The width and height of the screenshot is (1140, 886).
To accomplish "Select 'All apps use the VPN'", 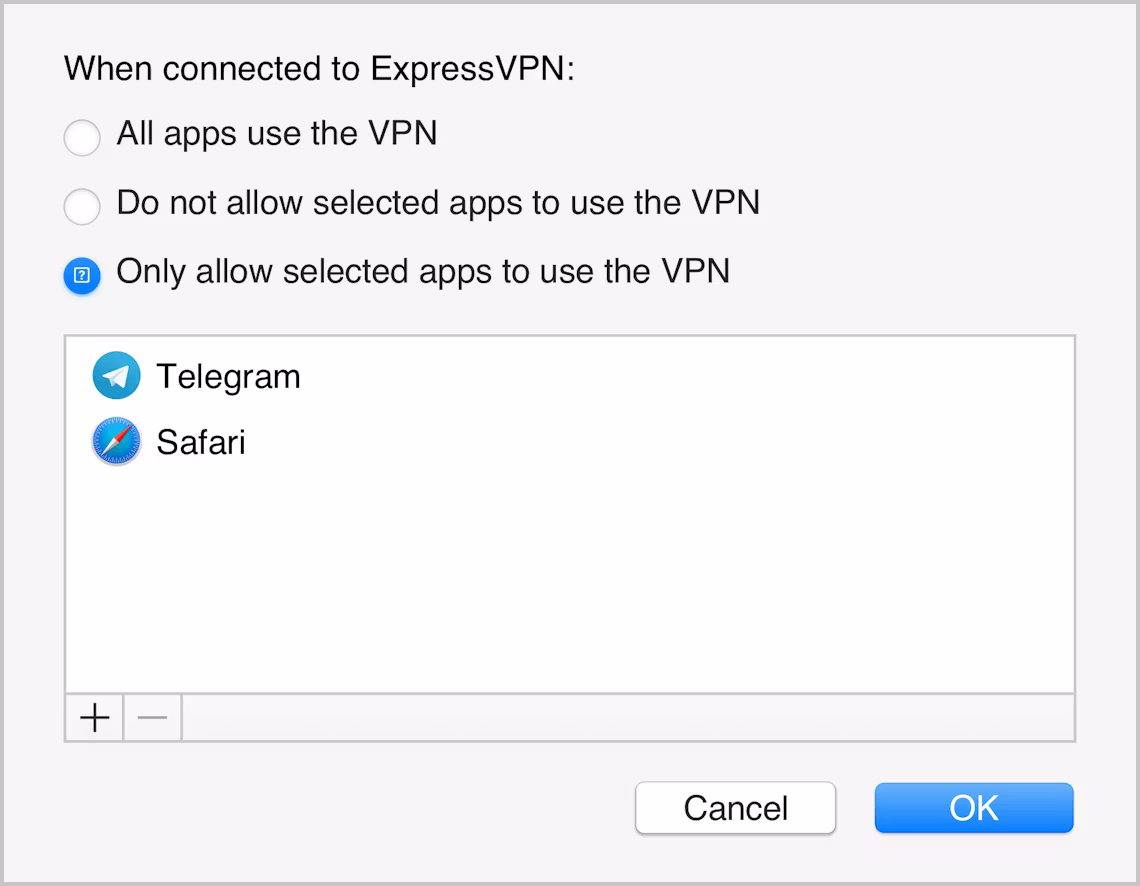I will [x=82, y=138].
